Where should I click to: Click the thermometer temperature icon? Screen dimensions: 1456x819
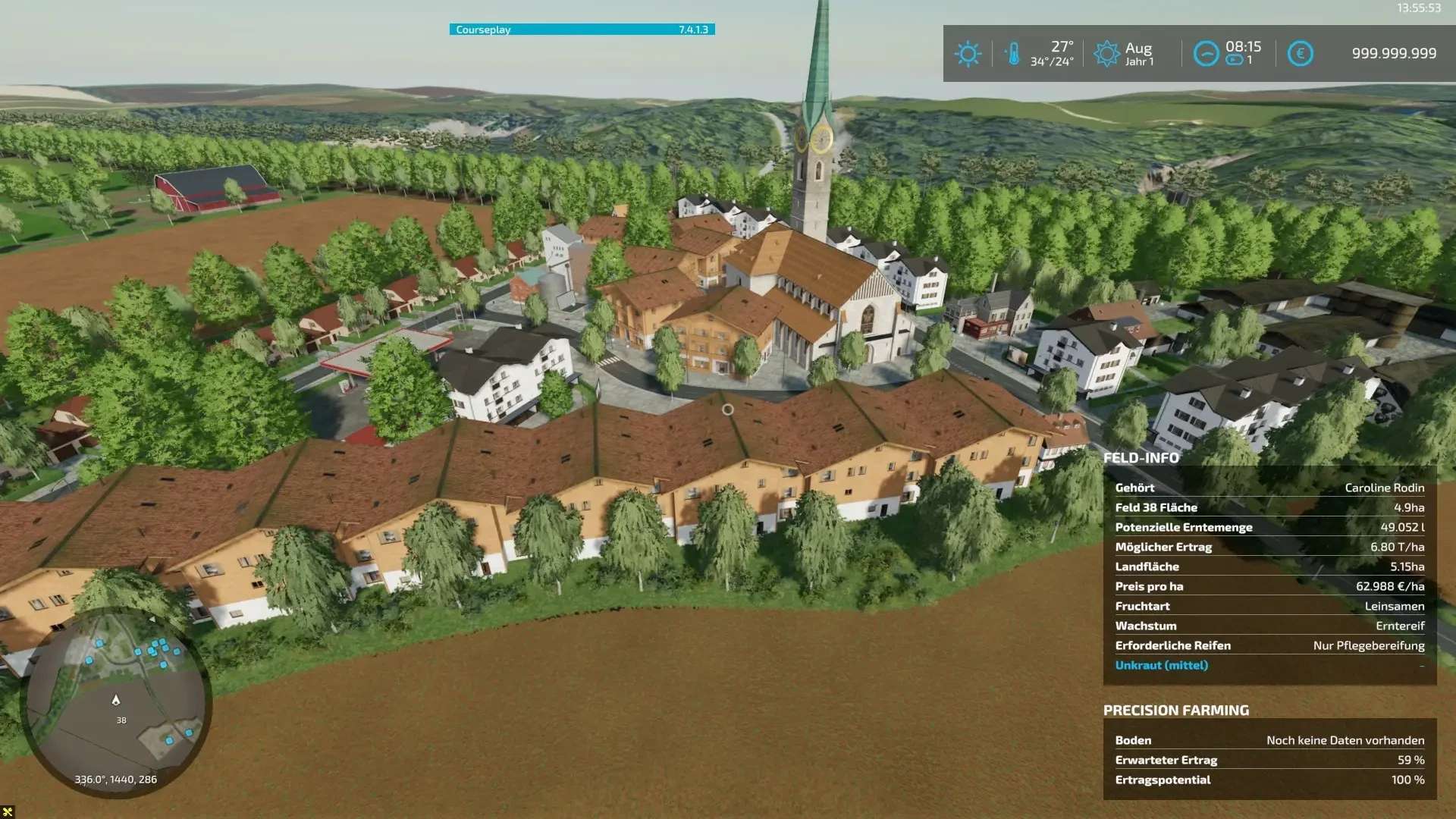pos(1013,54)
